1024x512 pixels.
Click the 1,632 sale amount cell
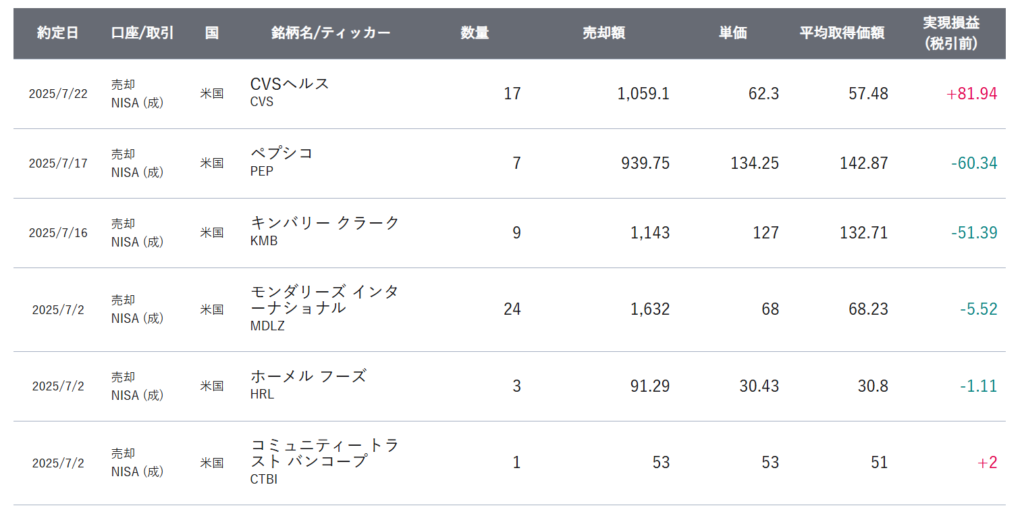[650, 309]
